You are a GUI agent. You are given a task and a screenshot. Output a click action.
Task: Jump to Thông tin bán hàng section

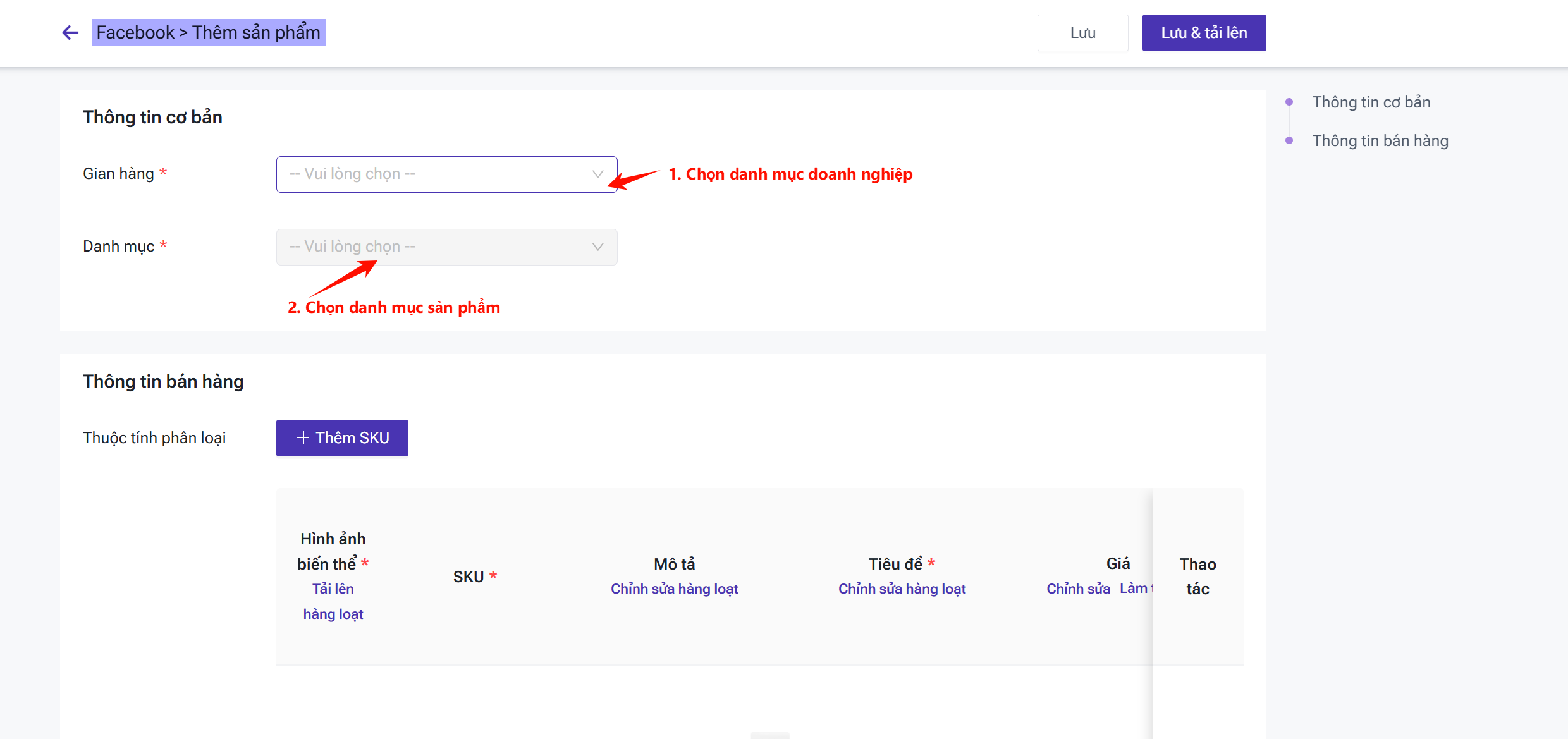coord(1380,140)
